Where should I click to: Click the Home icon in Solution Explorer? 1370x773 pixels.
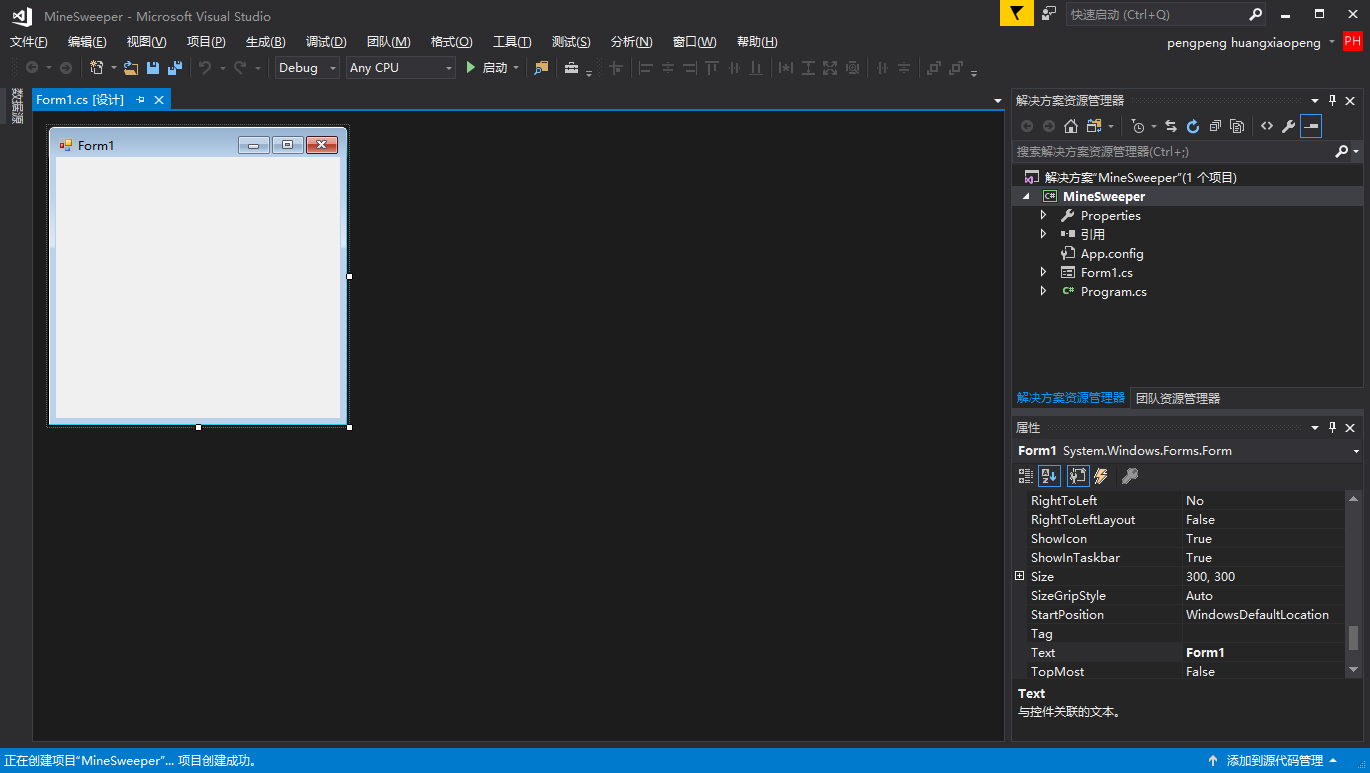1071,126
